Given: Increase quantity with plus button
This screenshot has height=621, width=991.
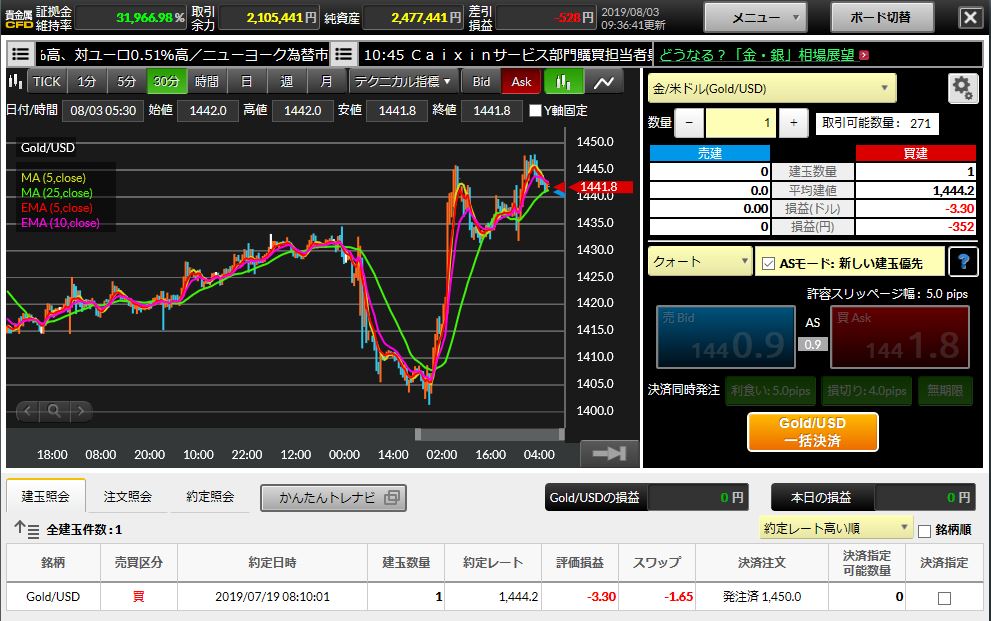Looking at the screenshot, I should [794, 123].
